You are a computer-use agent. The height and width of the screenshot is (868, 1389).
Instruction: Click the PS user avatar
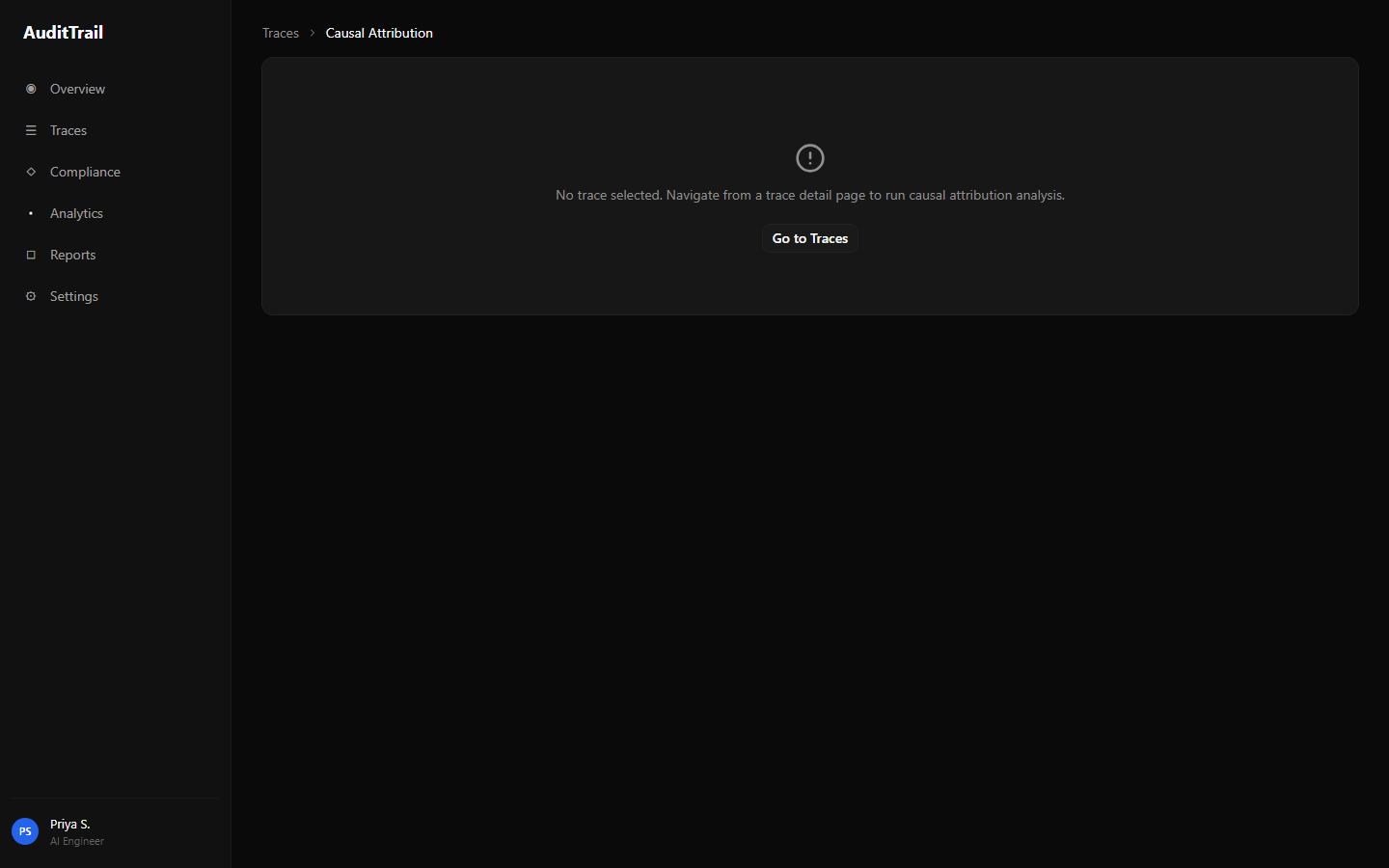(25, 831)
